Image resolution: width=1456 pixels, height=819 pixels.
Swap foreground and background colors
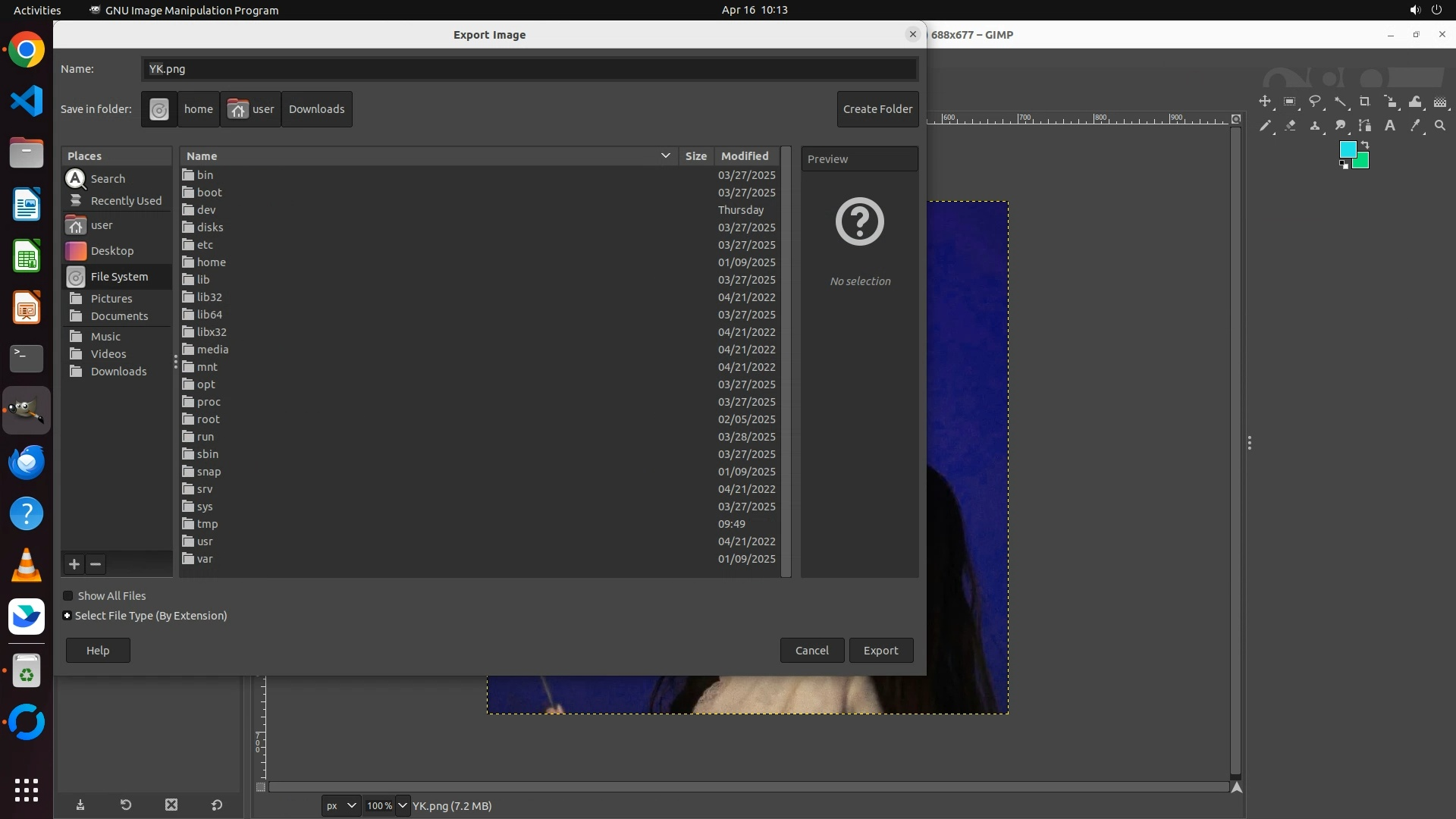[1365, 144]
